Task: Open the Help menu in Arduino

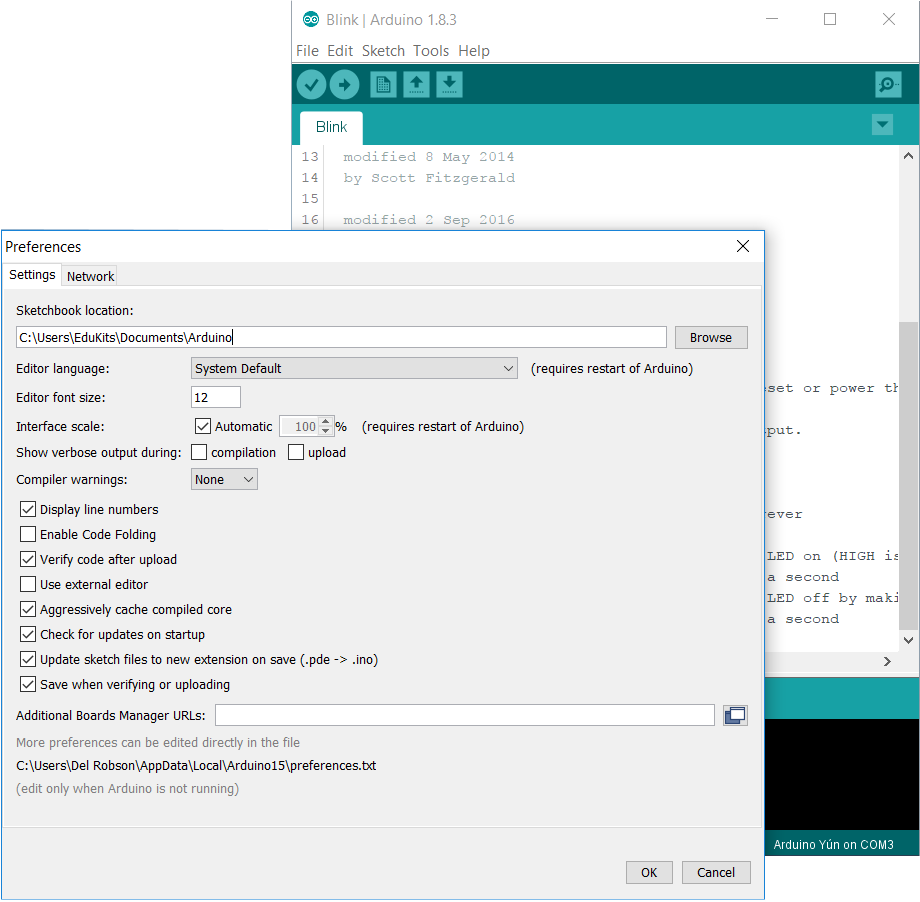Action: (474, 51)
